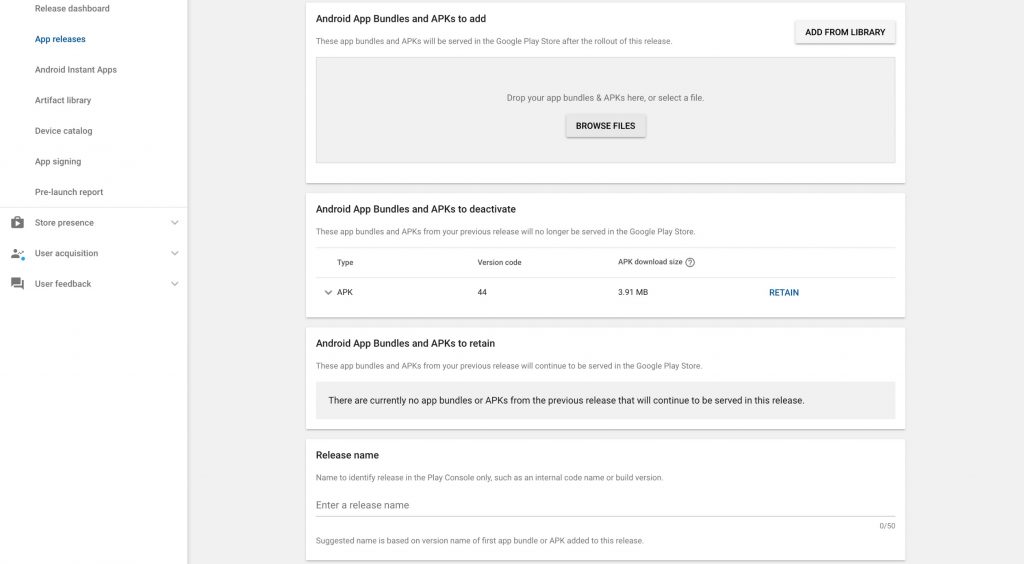Click the Version code column header
The image size is (1024, 564).
(499, 262)
